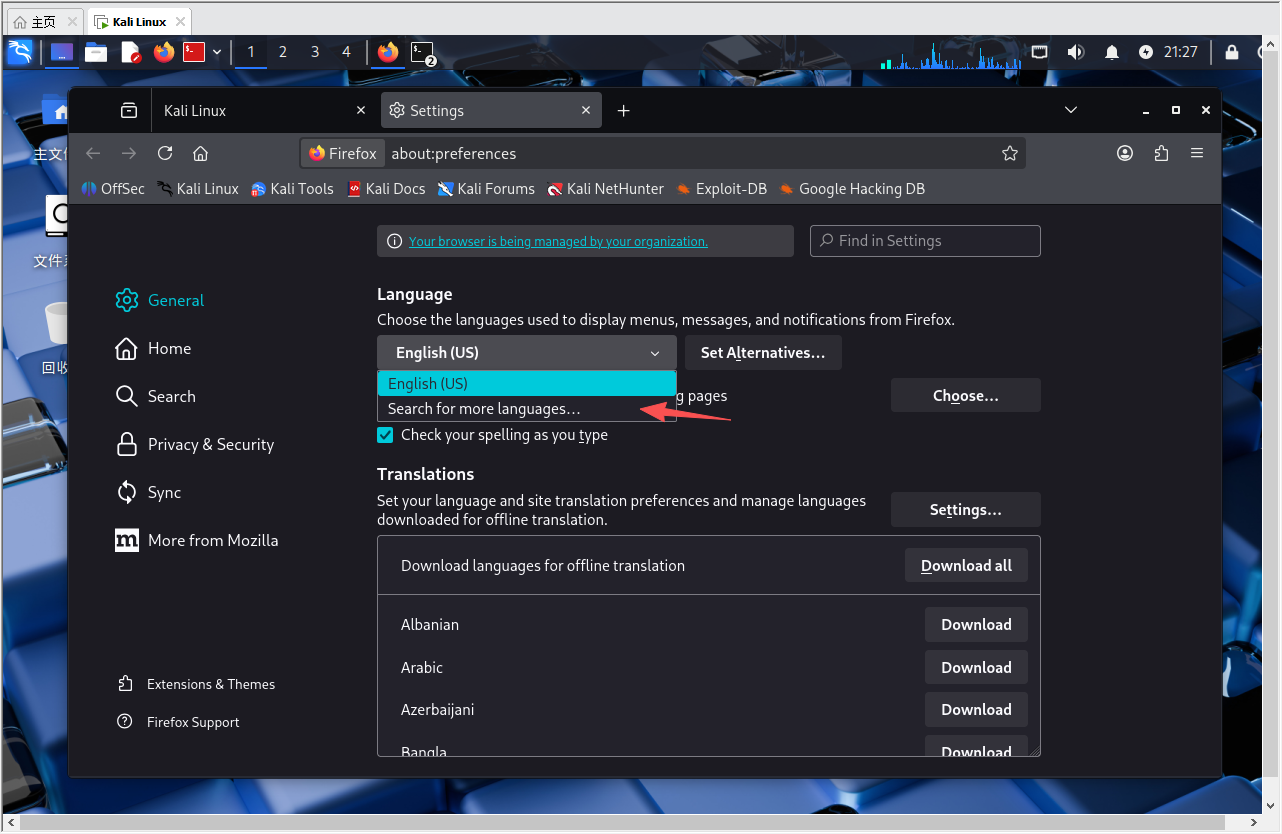Viewport: 1282px width, 834px height.
Task: Open a new tab with the plus button
Action: [x=624, y=110]
